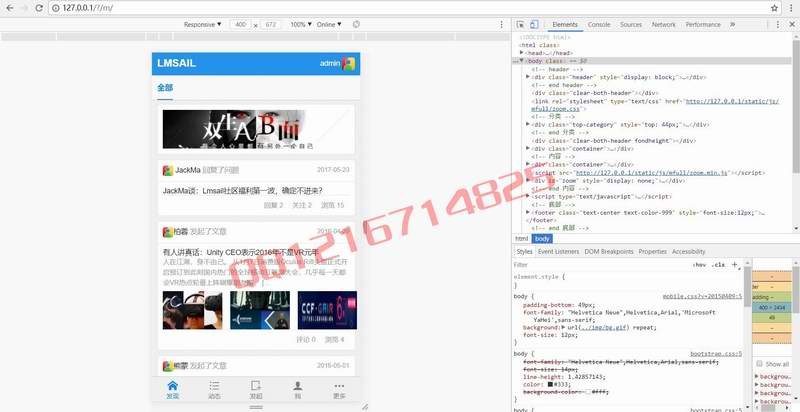The image size is (800, 412).
Task: Click the Styles Filter input field
Action: tap(599, 265)
